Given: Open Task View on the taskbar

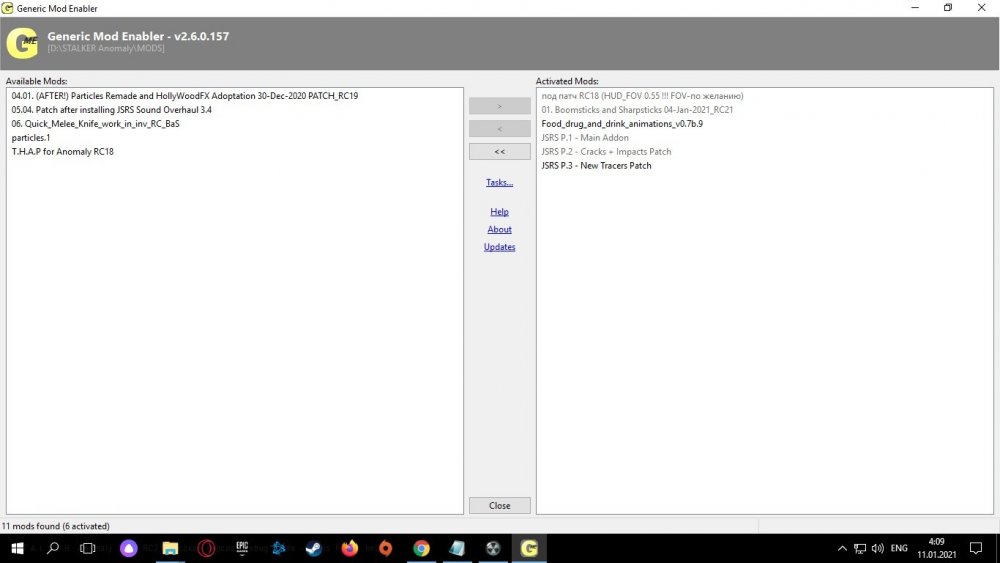Looking at the screenshot, I should (x=88, y=548).
